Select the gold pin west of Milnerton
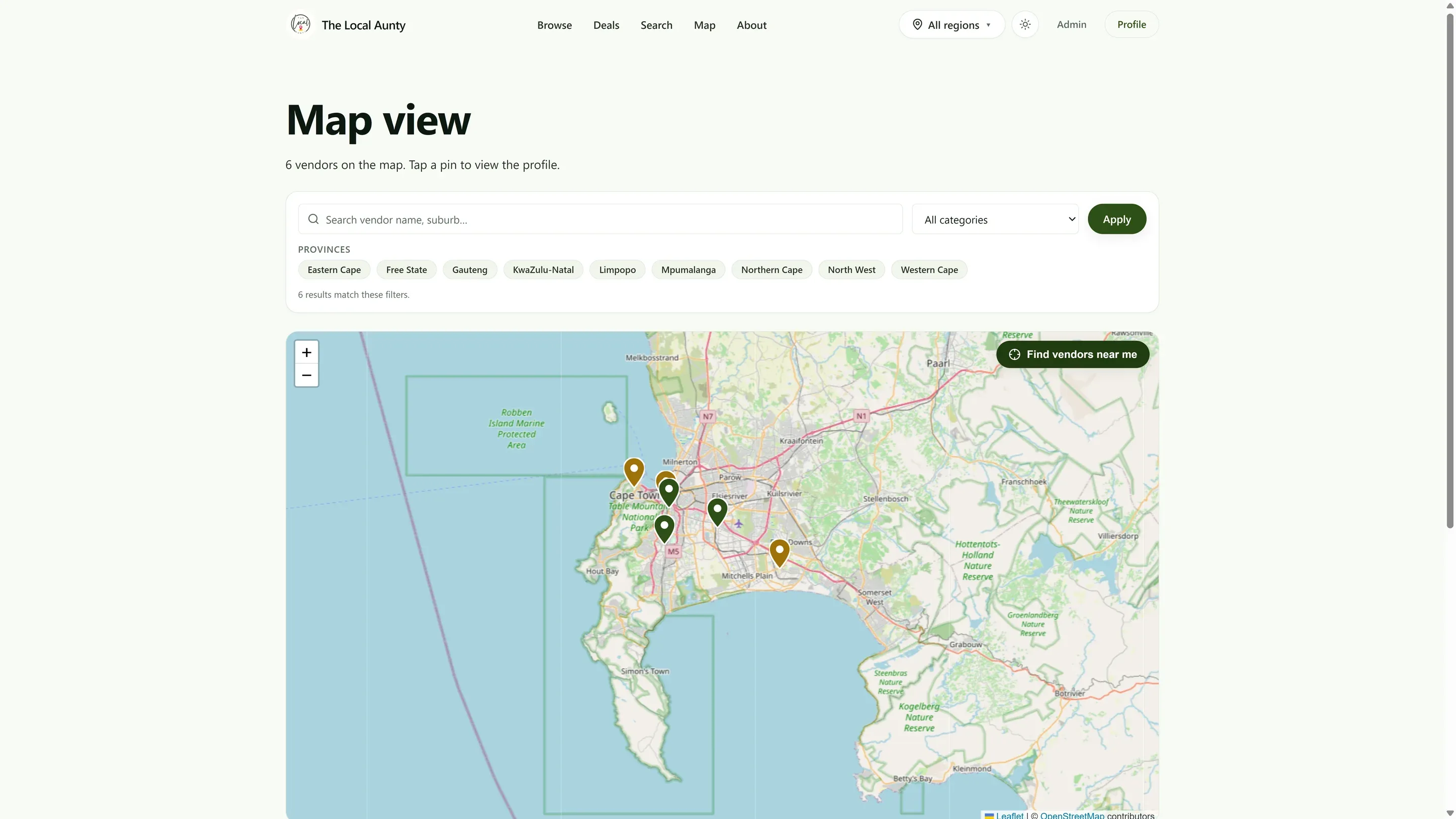The width and height of the screenshot is (1456, 819). (x=633, y=472)
